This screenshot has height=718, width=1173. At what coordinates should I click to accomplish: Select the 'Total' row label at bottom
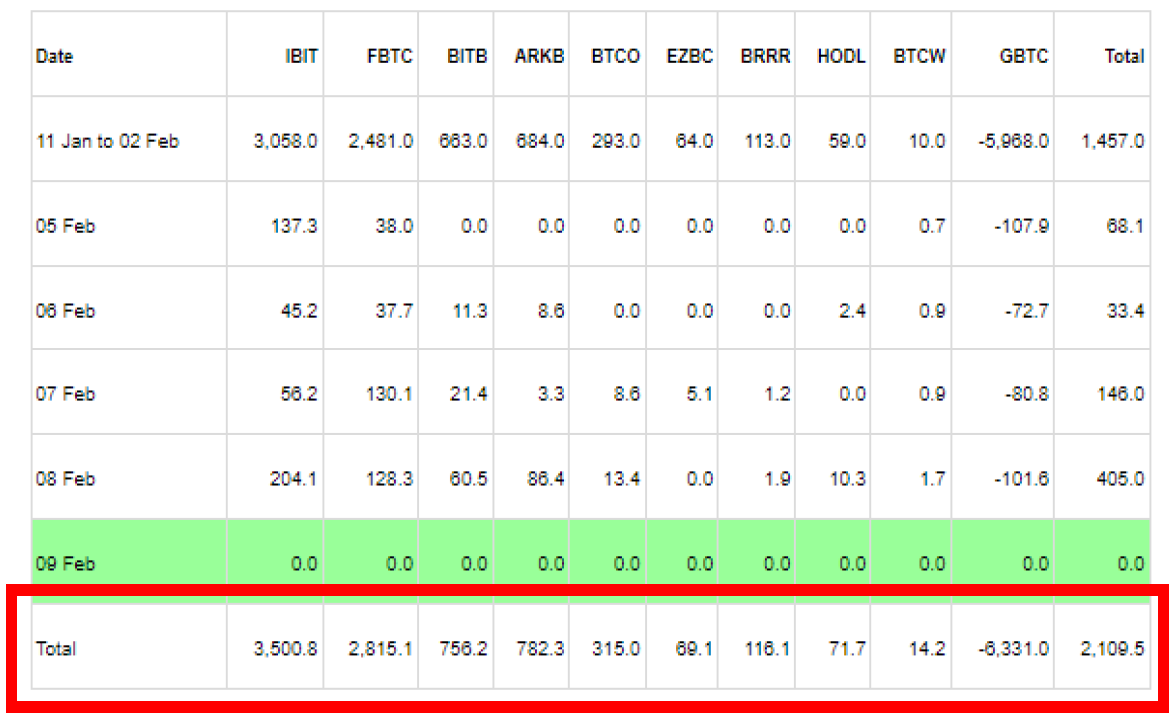pos(56,648)
